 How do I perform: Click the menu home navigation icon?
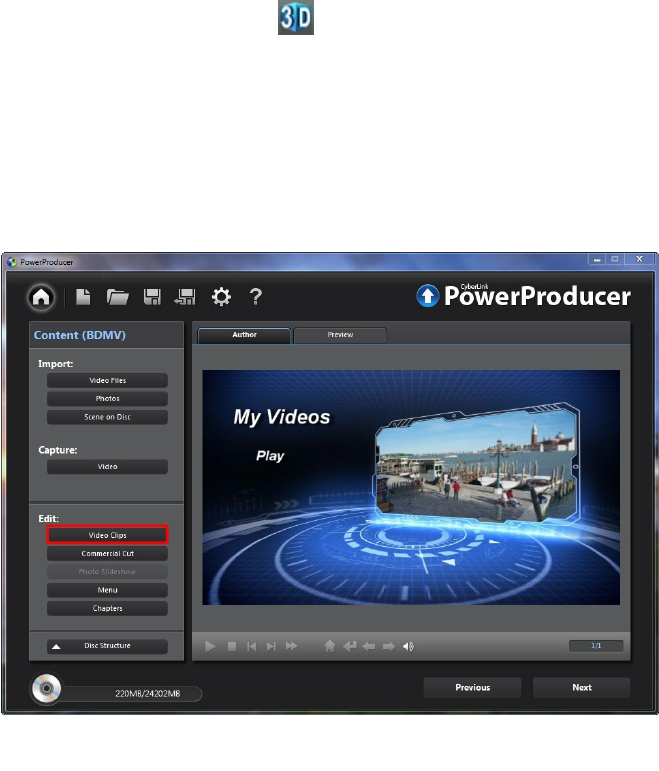[330, 646]
